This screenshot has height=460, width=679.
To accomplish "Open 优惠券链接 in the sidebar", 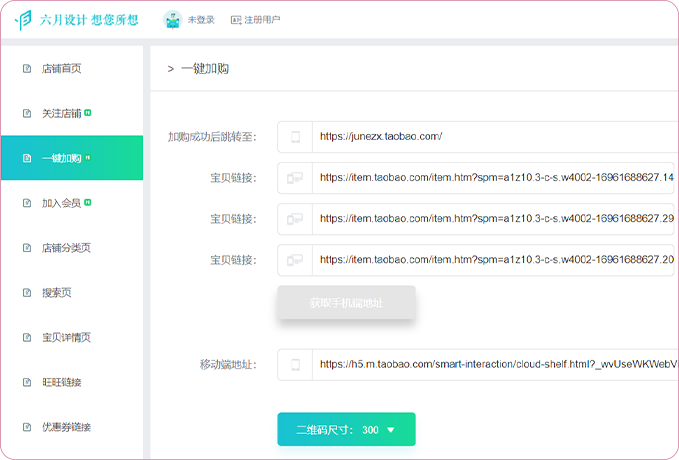I will tap(72, 427).
